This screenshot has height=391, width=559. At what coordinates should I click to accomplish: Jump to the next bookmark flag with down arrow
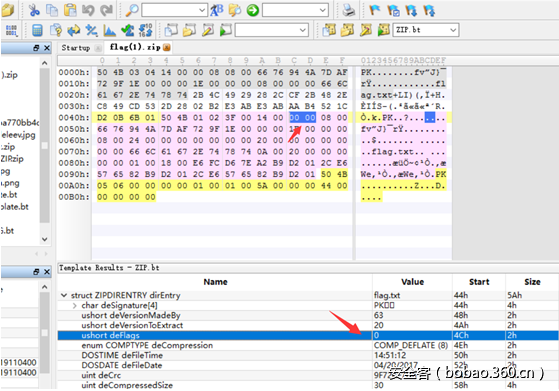pyautogui.click(x=411, y=10)
